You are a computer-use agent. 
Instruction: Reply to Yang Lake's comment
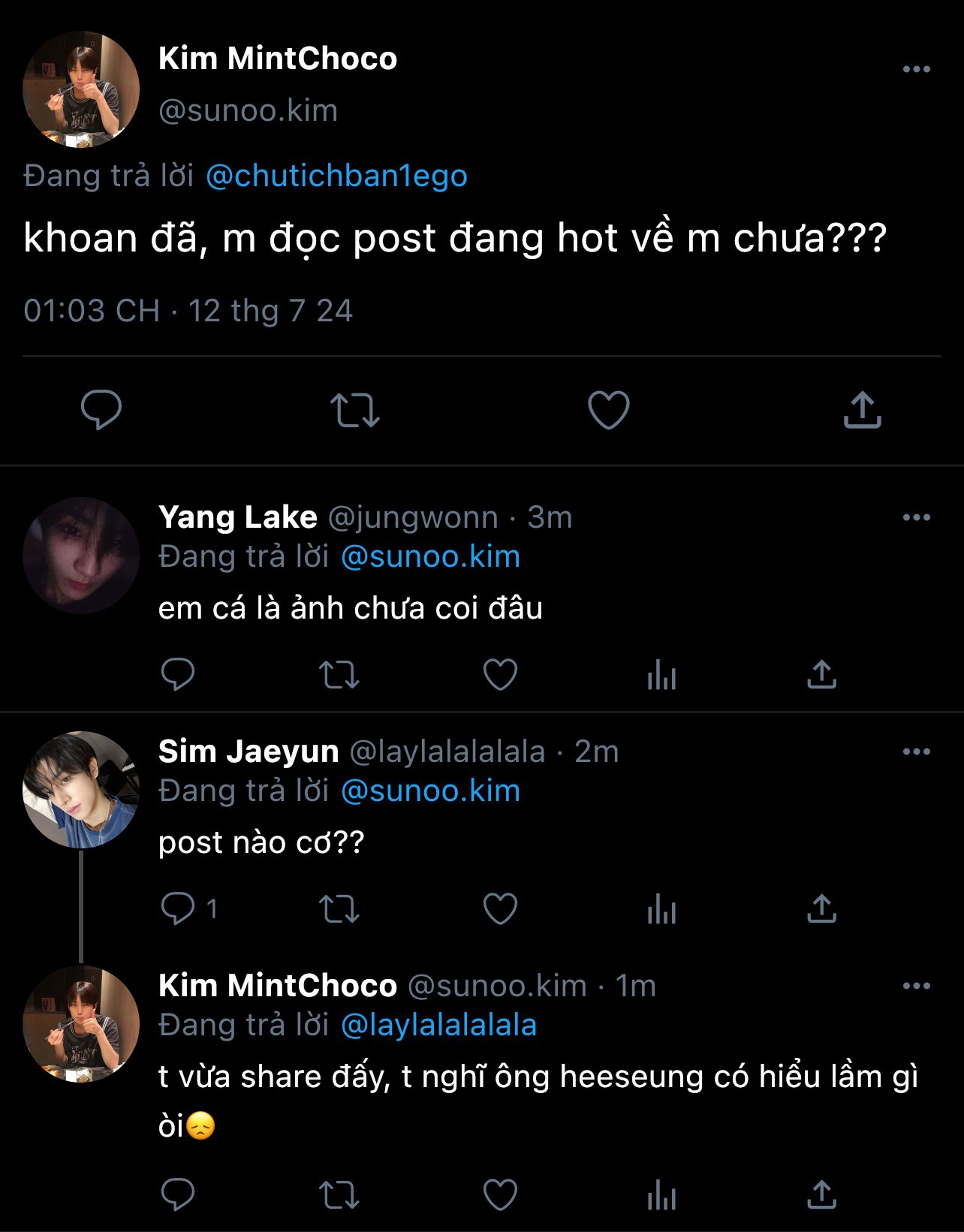178,674
